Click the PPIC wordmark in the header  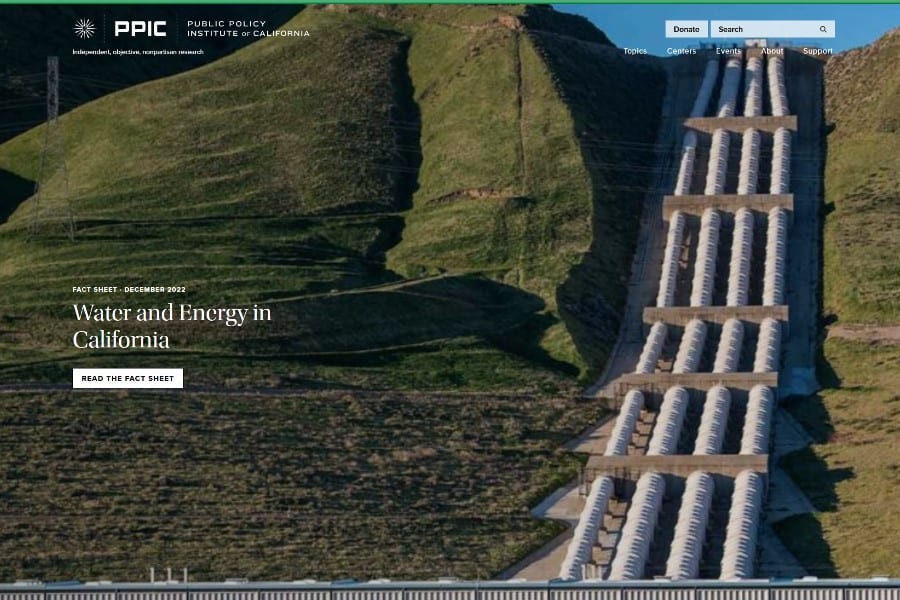(x=140, y=28)
